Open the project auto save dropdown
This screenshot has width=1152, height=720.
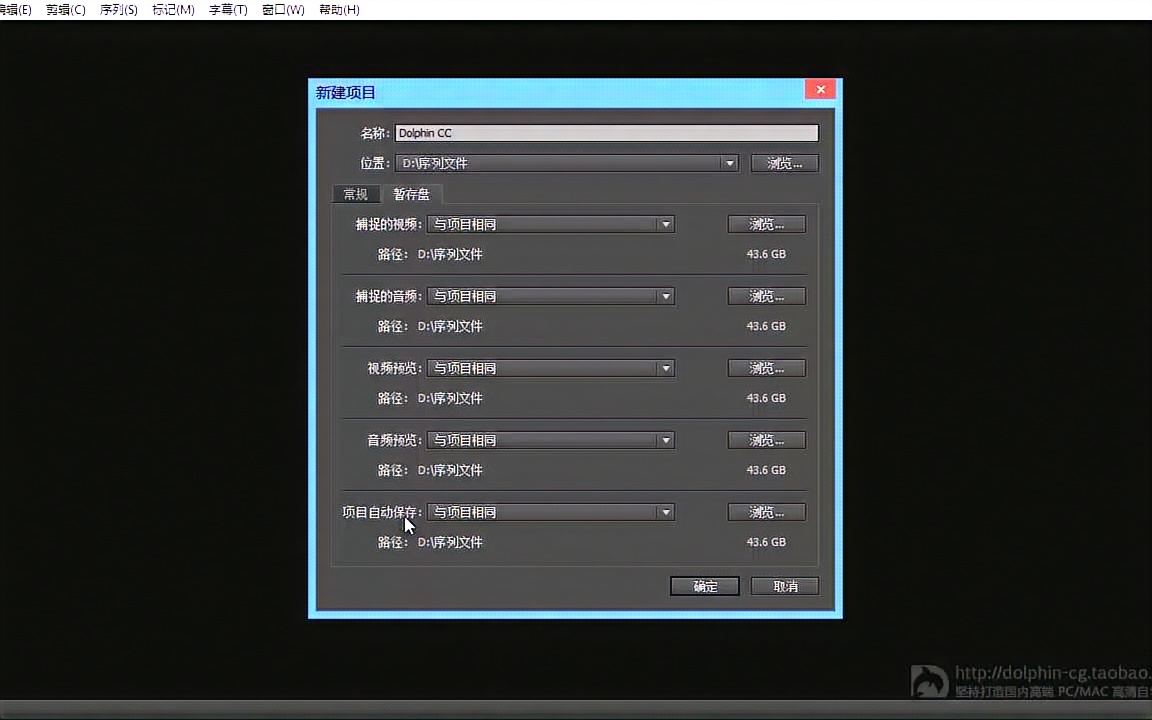click(664, 512)
